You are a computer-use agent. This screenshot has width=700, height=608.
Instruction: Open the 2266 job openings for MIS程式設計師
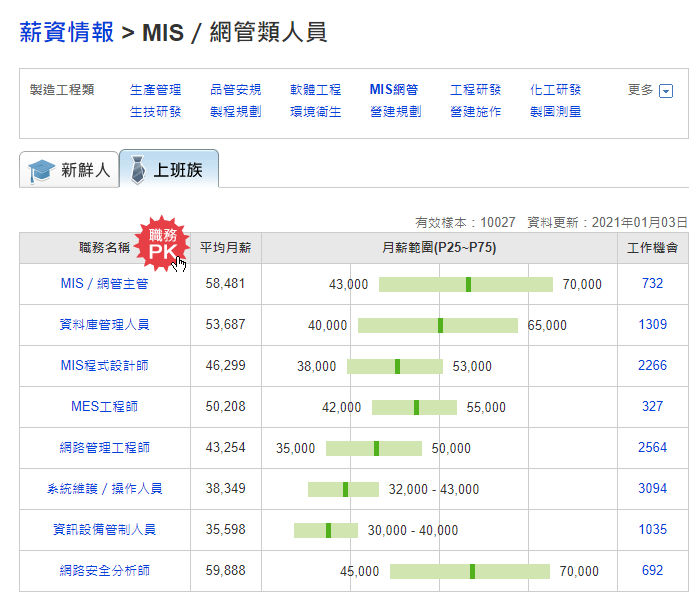(652, 366)
